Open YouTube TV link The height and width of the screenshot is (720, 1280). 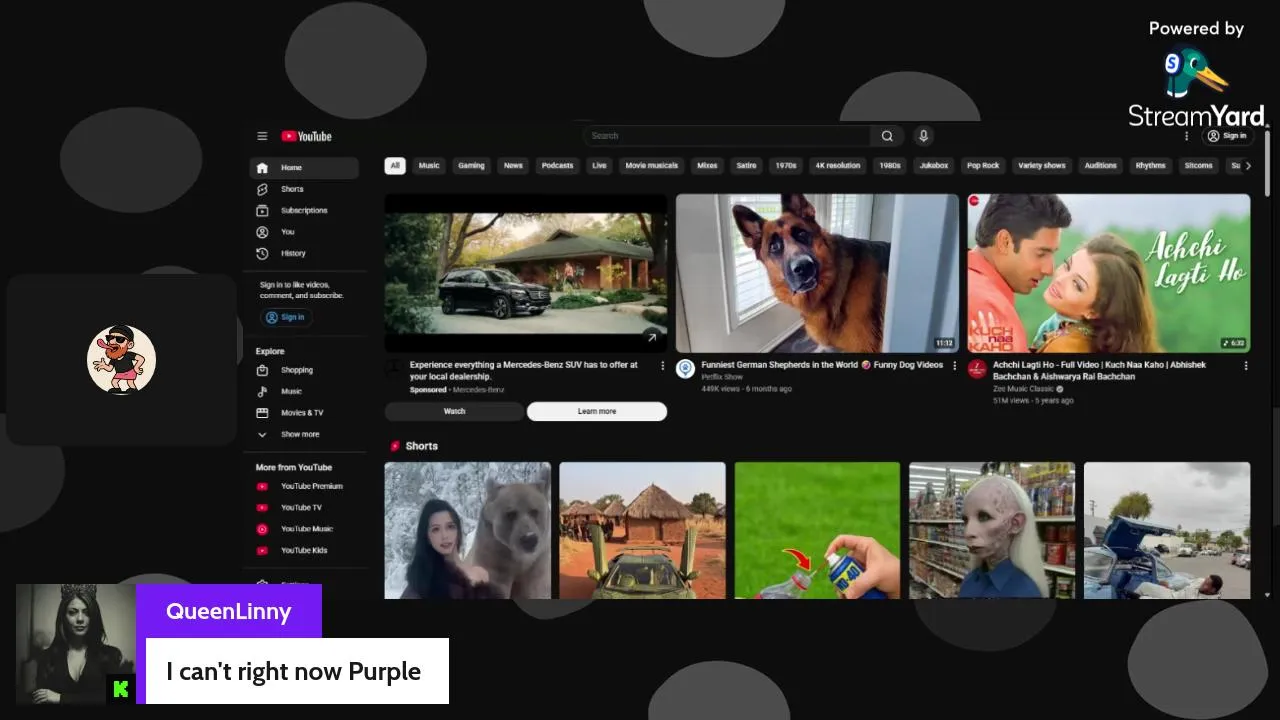click(x=304, y=508)
